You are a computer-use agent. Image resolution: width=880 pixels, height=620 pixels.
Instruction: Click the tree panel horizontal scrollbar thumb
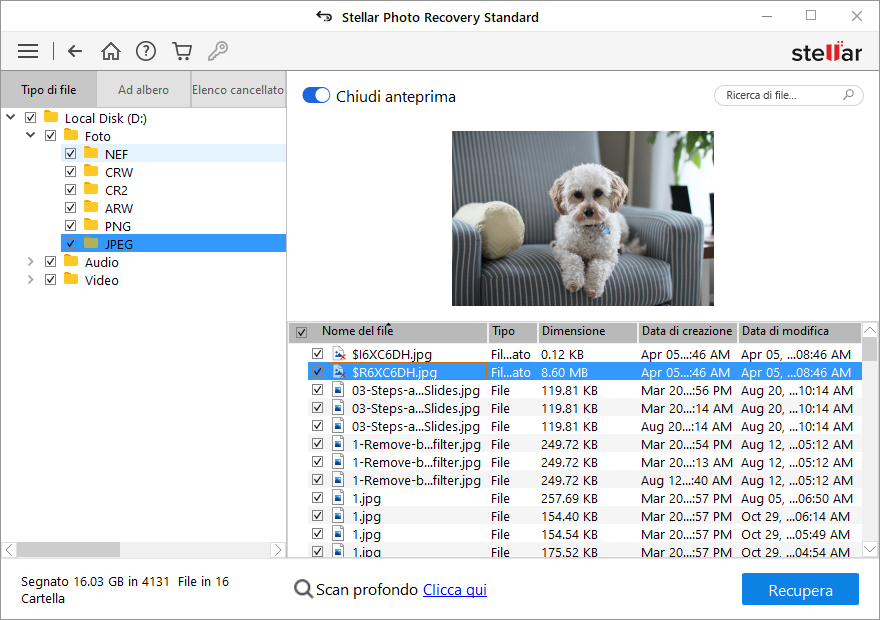68,549
